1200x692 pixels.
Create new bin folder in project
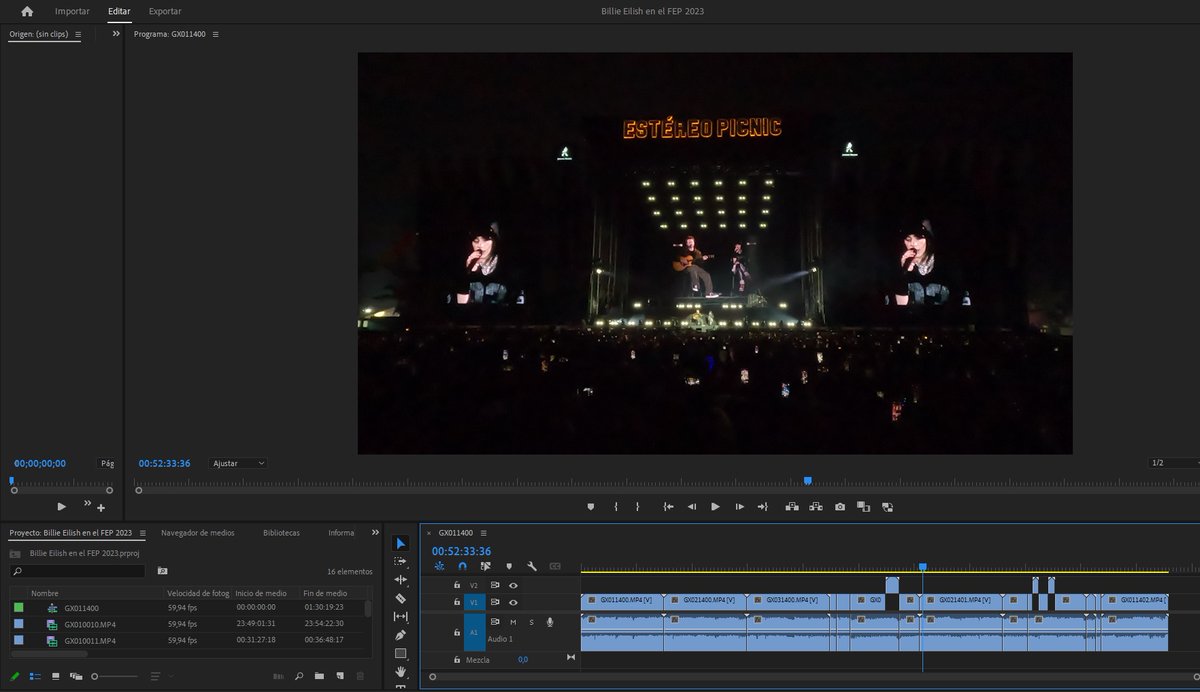[x=320, y=677]
